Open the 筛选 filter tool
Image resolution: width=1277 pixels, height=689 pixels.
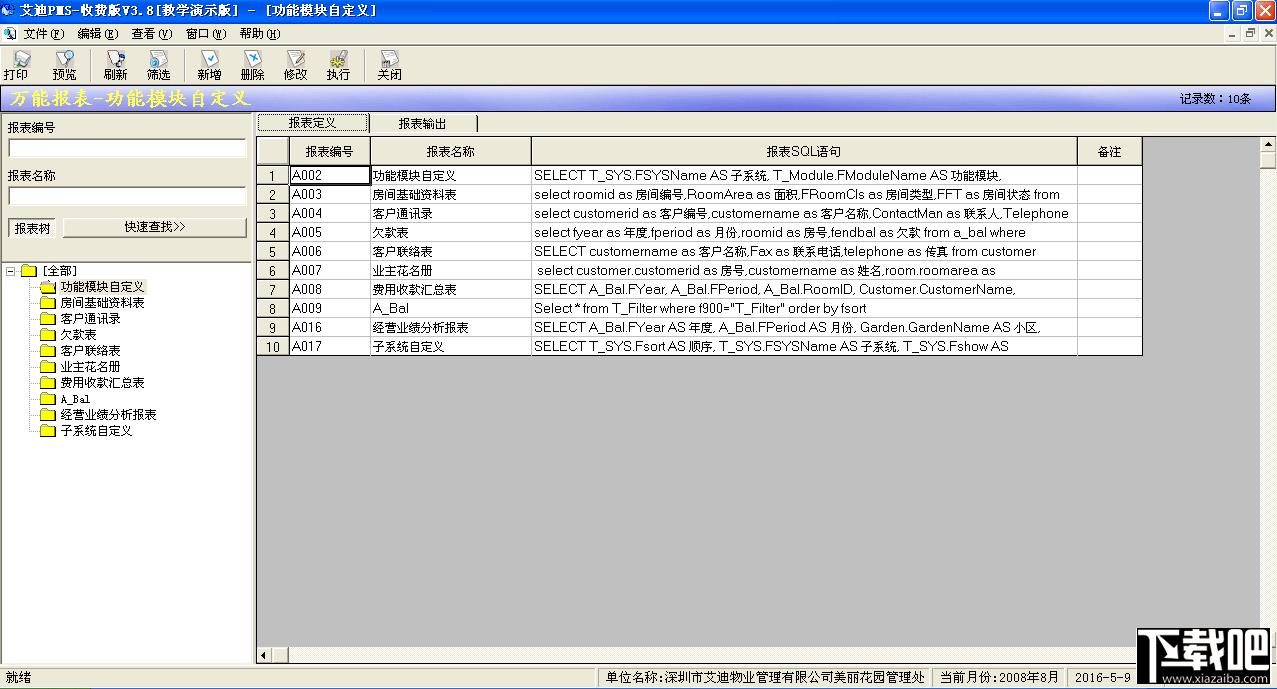tap(158, 65)
